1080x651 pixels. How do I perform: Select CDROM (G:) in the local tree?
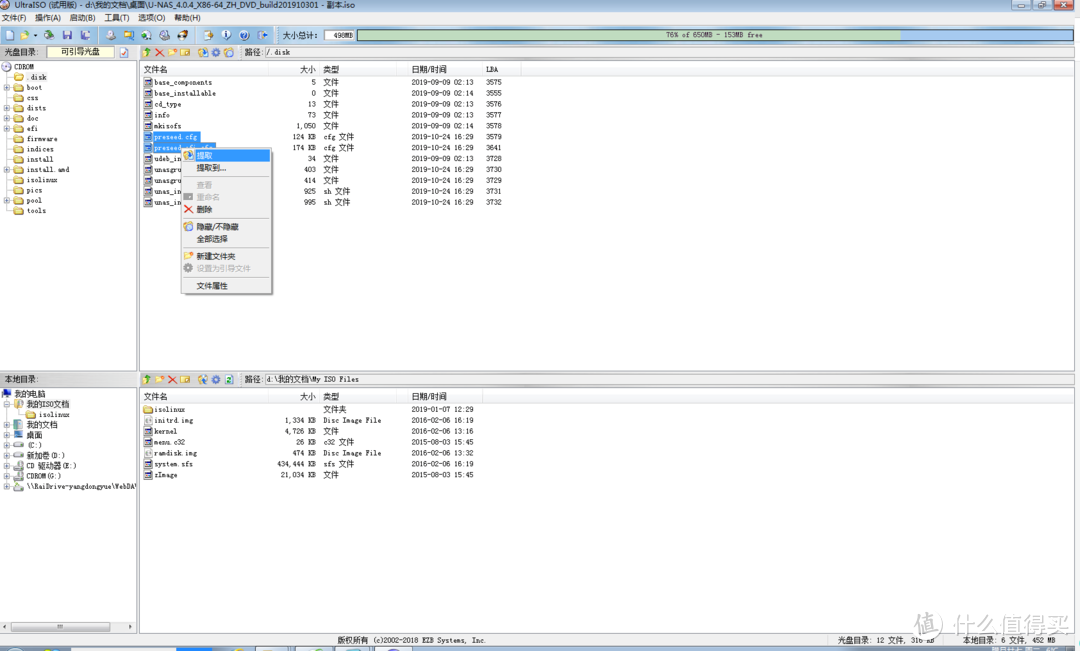pyautogui.click(x=43, y=476)
